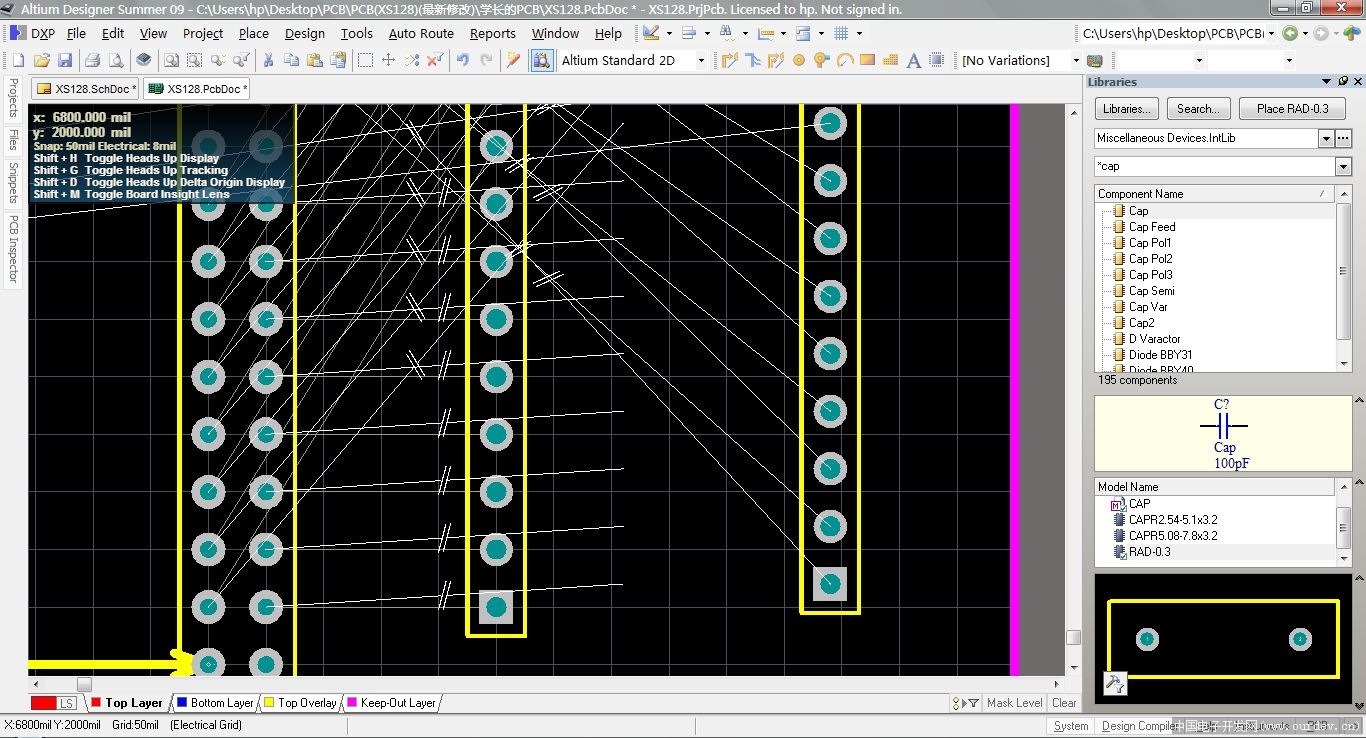Click the Search button in Libraries panel

click(1198, 108)
